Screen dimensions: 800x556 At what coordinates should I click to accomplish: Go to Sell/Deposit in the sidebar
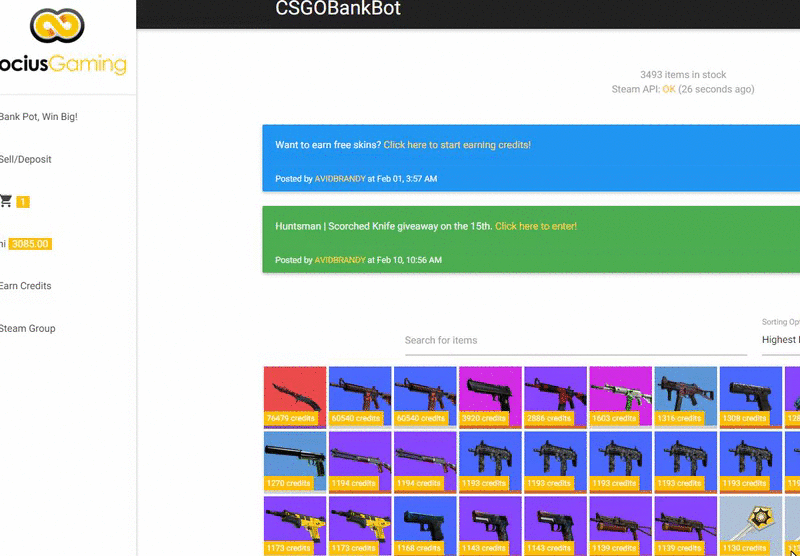[x=26, y=159]
